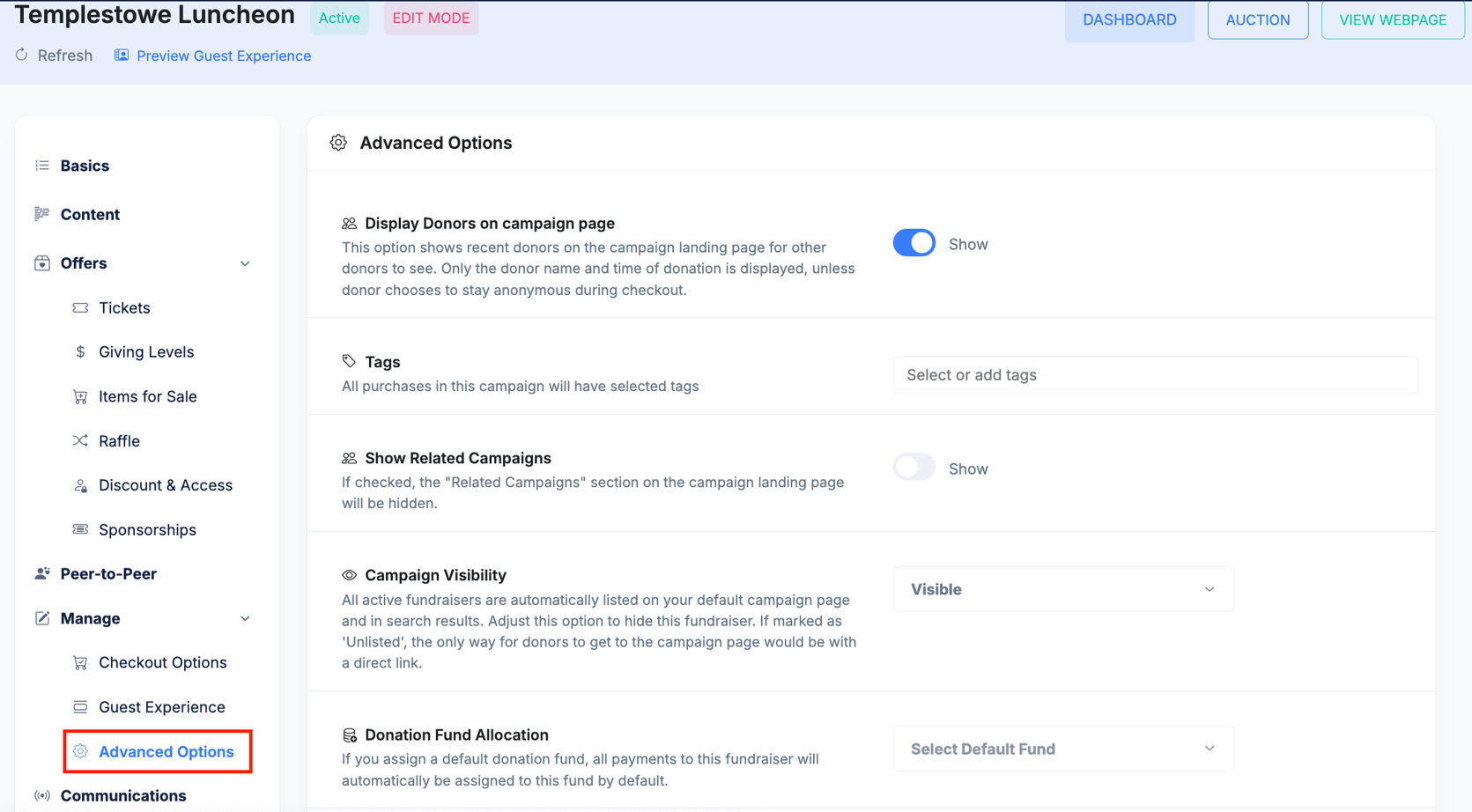Screen dimensions: 1472x812
Task: Collapse the Manage section chevron
Action: click(245, 618)
